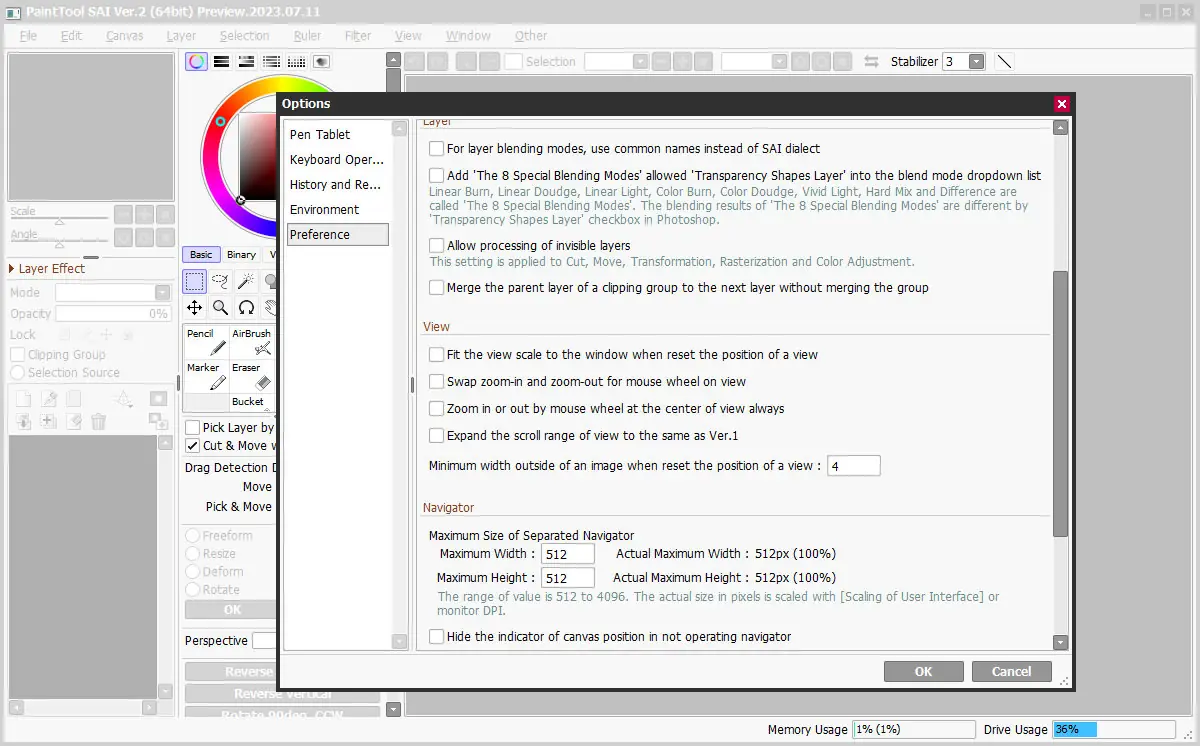Enable Zoom at the center of view always
This screenshot has width=1200, height=746.
tap(436, 408)
